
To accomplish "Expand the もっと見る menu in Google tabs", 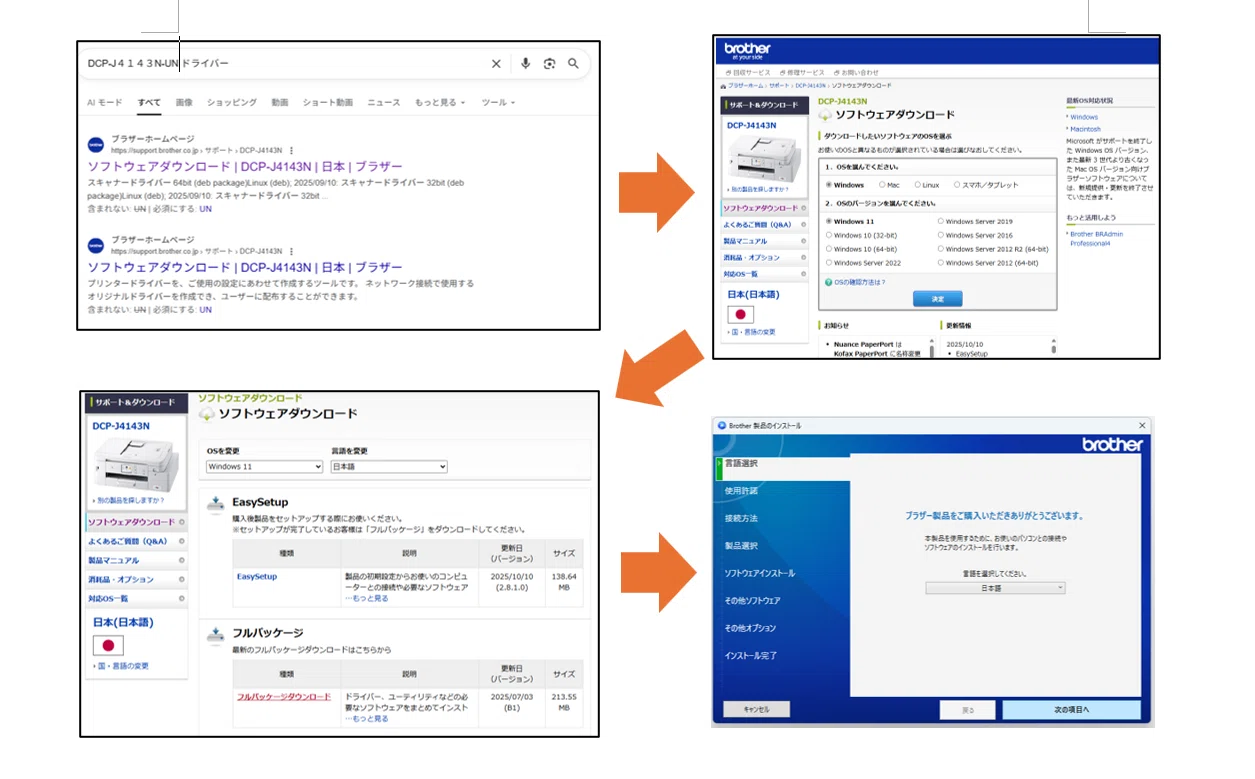I will coord(440,103).
